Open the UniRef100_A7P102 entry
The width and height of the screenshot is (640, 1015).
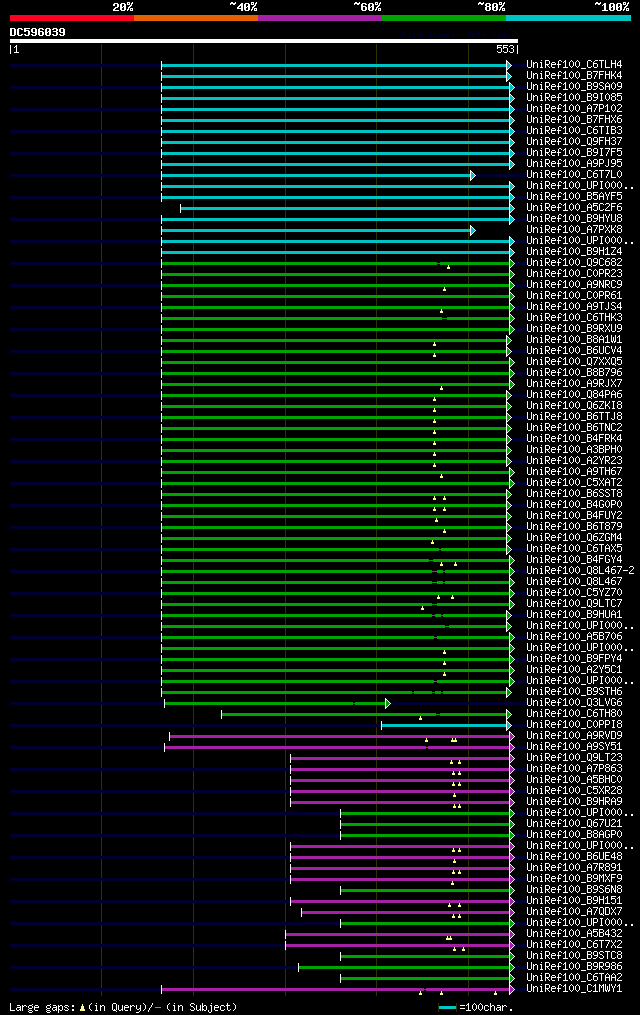pyautogui.click(x=574, y=109)
